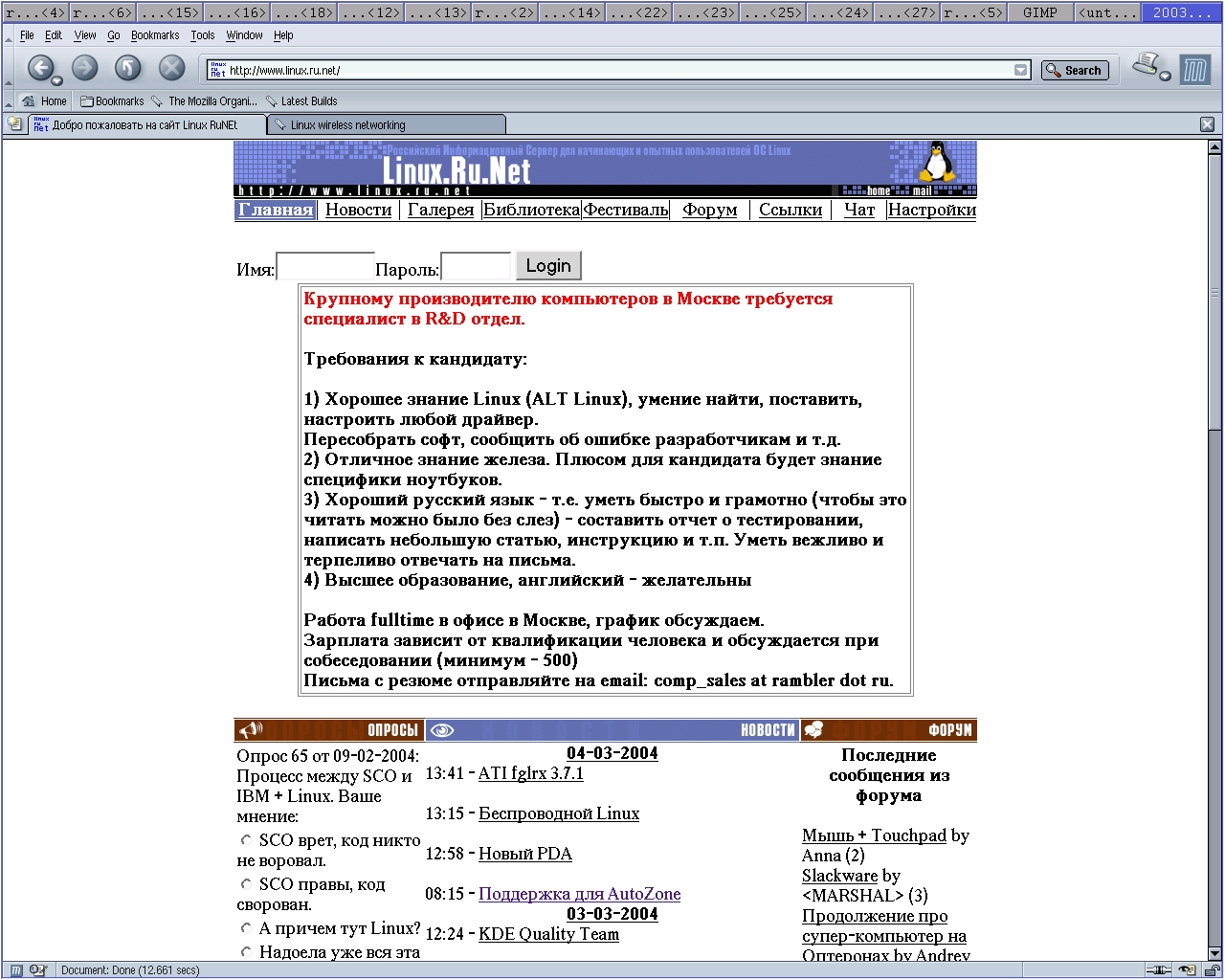1225x980 pixels.
Task: Open the Bookmarks menu
Action: coord(155,35)
